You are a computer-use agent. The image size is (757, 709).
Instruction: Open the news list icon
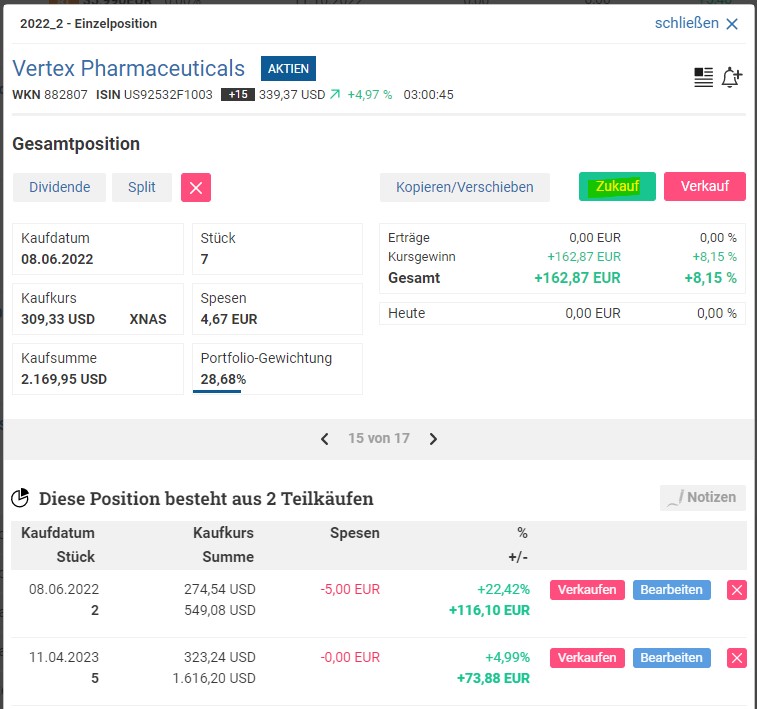click(703, 77)
